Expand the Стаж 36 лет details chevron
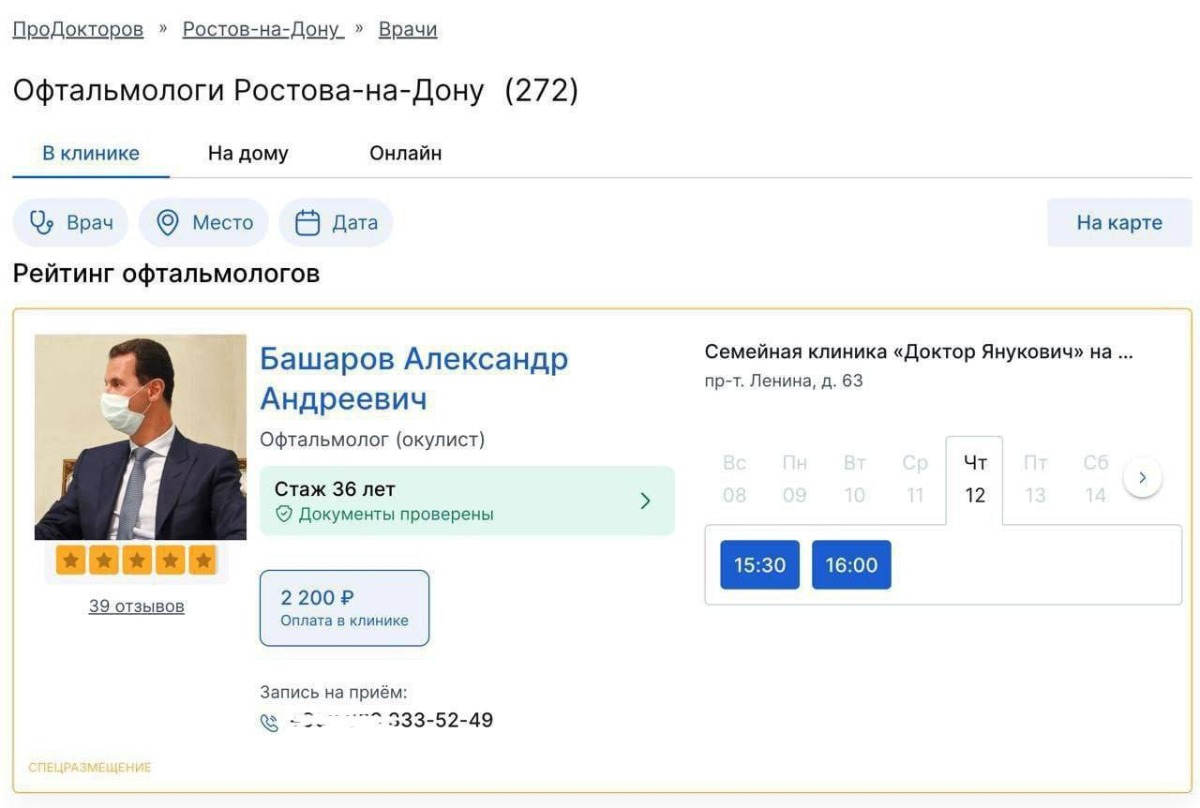This screenshot has width=1200, height=808. click(645, 501)
